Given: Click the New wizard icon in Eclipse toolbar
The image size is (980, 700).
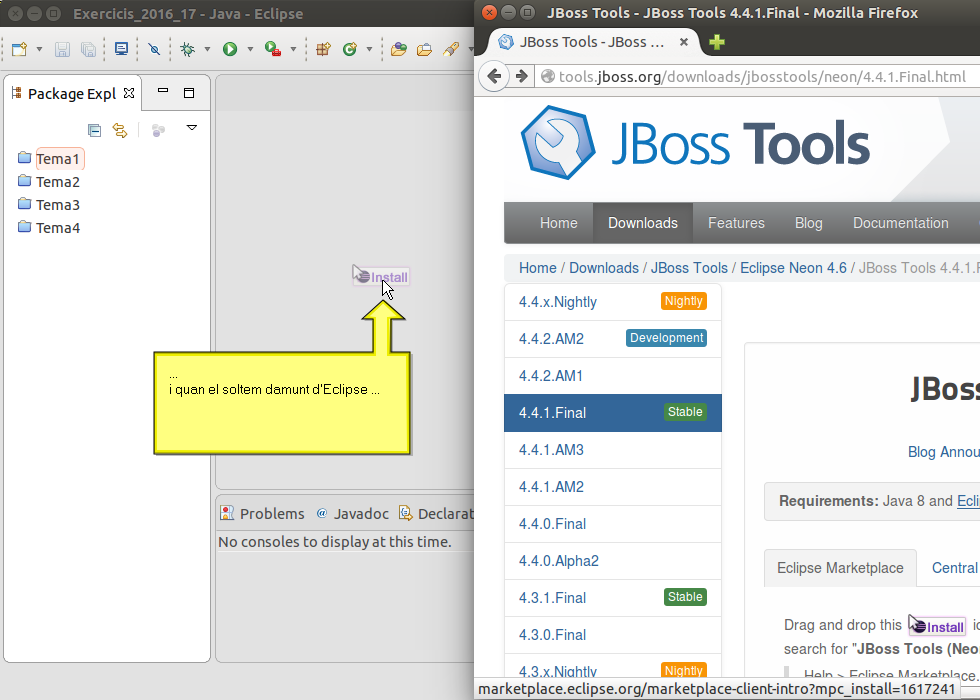Looking at the screenshot, I should click(x=19, y=49).
